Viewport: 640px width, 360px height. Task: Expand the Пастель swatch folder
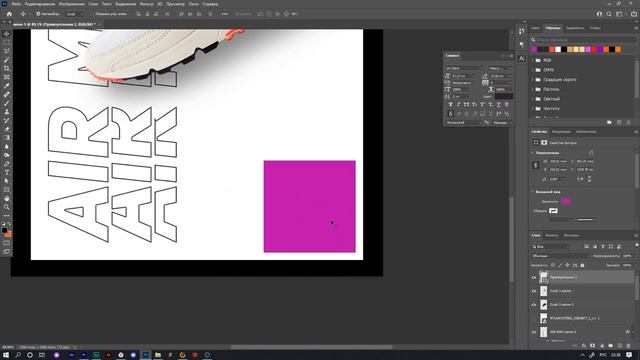[533, 89]
